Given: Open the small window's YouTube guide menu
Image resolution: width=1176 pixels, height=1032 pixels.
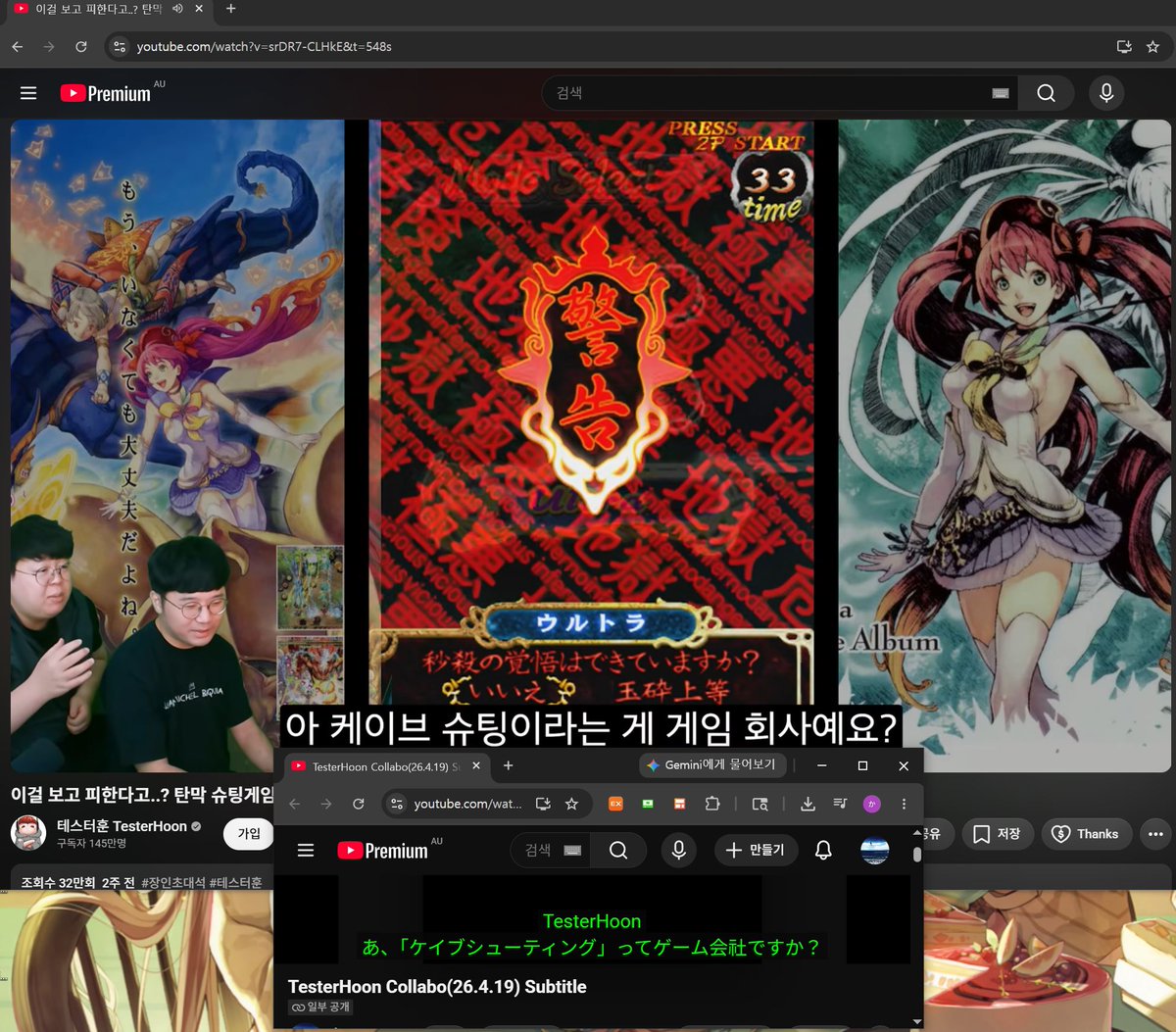Looking at the screenshot, I should pyautogui.click(x=306, y=851).
